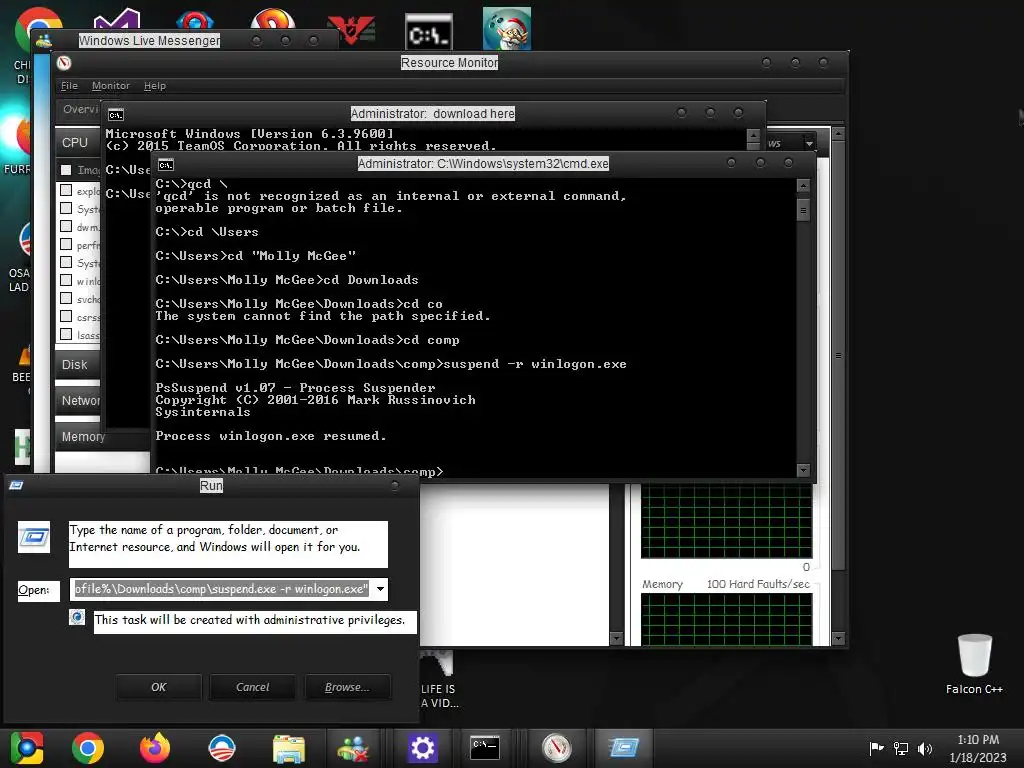1024x768 pixels.
Task: Click the system32 cmd.exe window icon
Action: pos(166,165)
